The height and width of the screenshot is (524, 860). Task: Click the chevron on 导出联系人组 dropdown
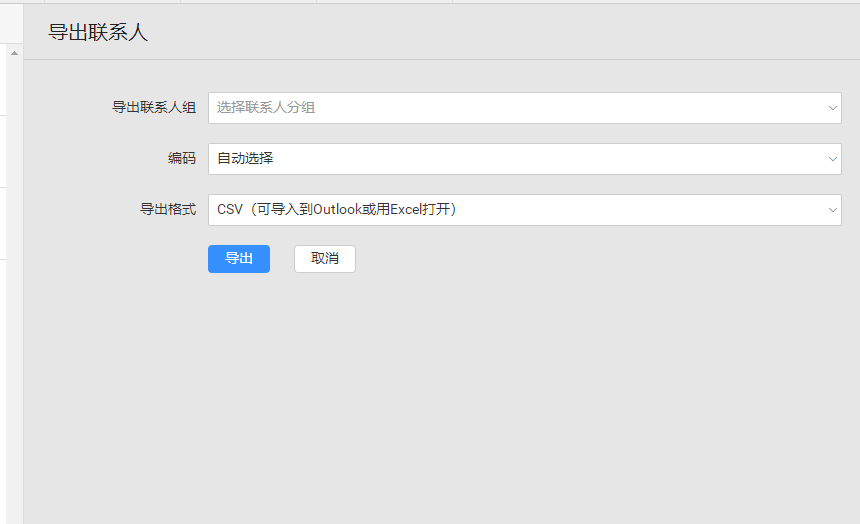[832, 108]
